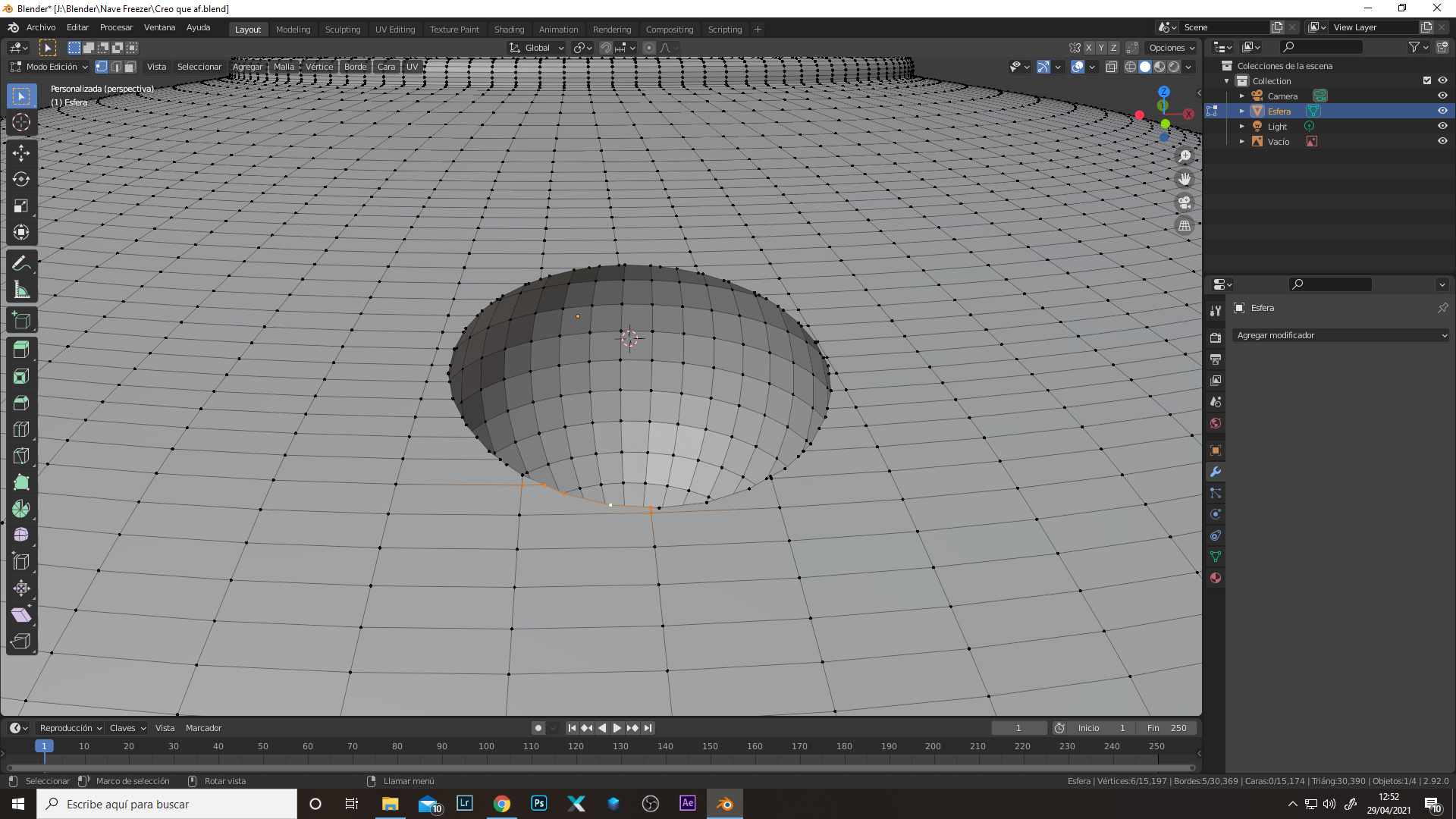Expand the Esfera tree item

point(1242,111)
